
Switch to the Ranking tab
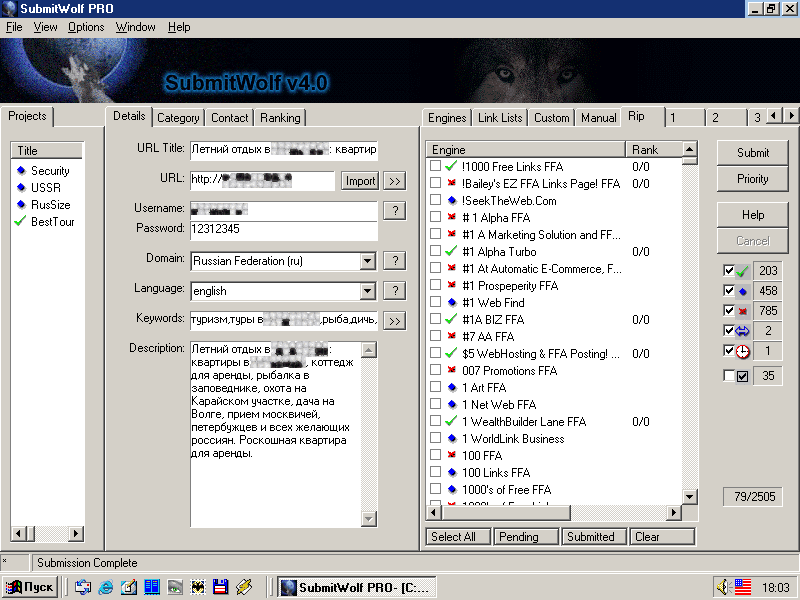coord(280,118)
